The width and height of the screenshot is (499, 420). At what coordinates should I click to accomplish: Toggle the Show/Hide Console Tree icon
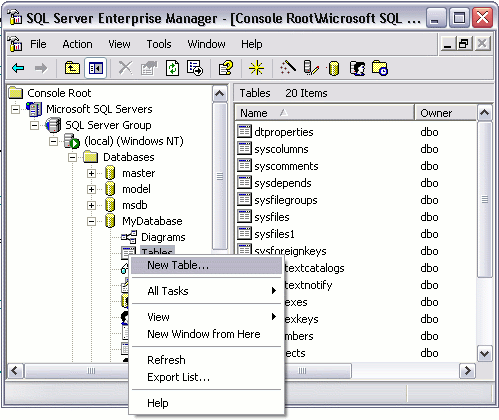tap(95, 68)
